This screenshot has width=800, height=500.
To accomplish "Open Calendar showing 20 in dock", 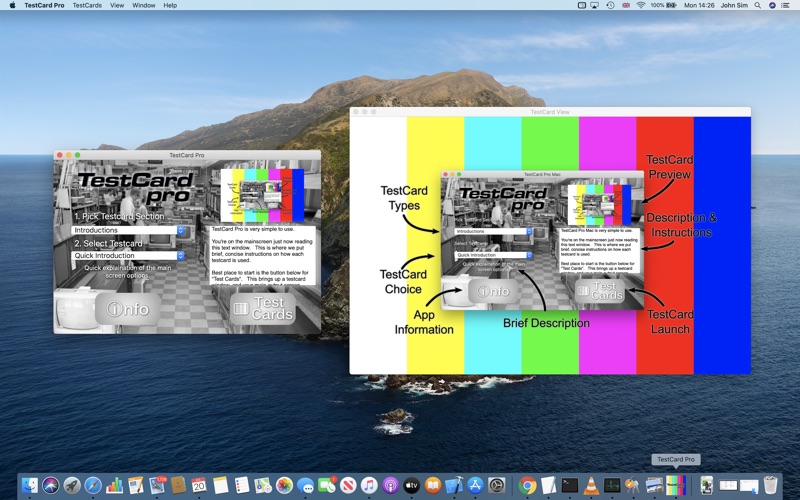I will coord(199,485).
